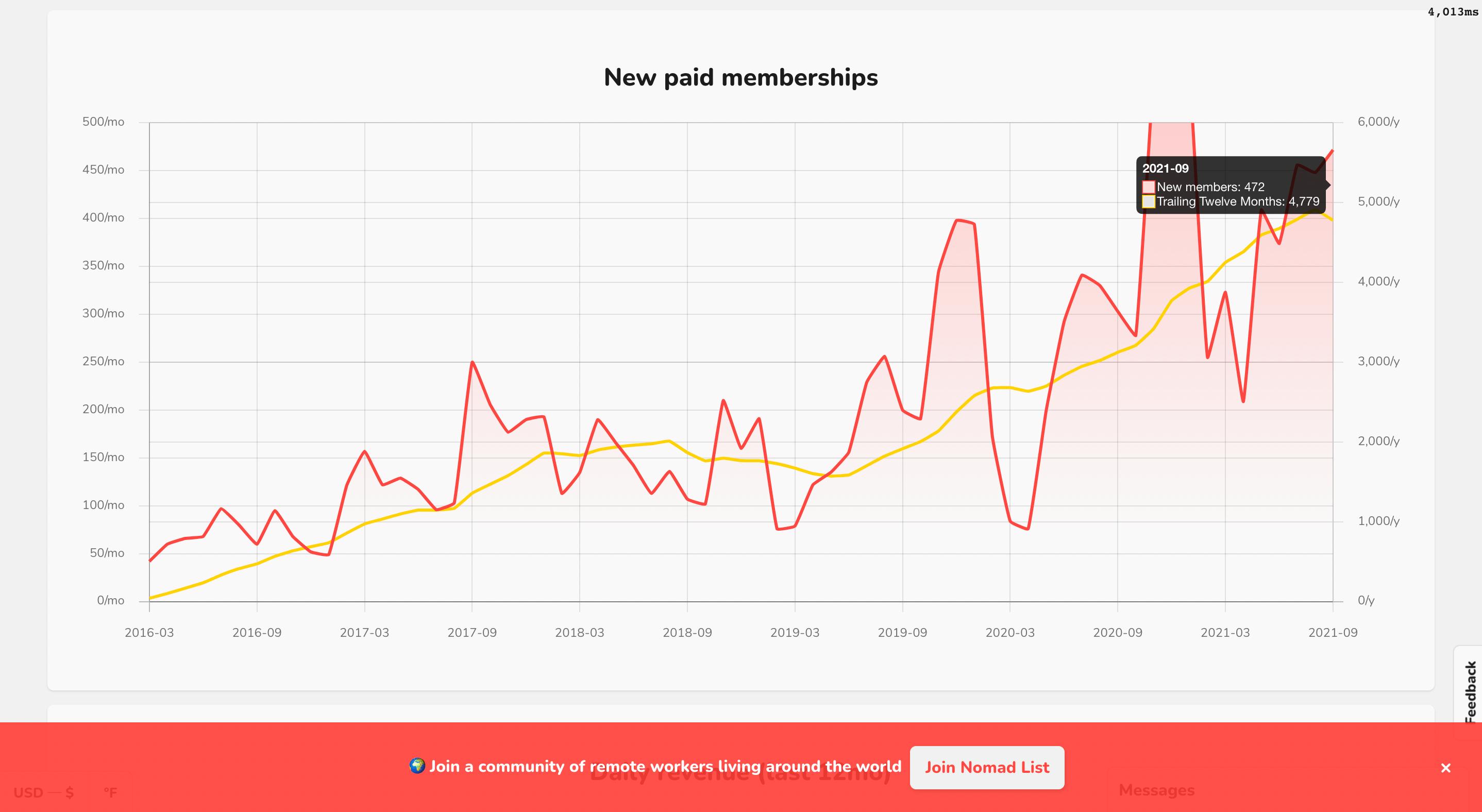This screenshot has height=812, width=1482.
Task: Click the 2021-09 label on the x-axis
Action: point(1333,633)
